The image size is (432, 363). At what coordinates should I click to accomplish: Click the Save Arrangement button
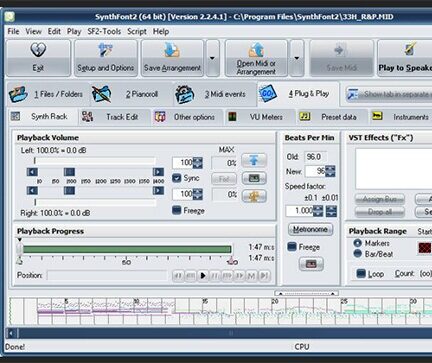coord(172,58)
